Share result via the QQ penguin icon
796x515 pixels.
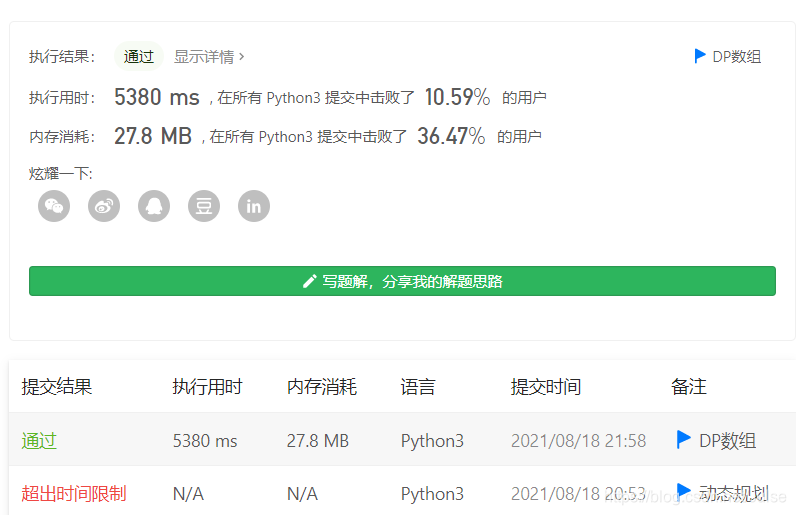point(154,206)
